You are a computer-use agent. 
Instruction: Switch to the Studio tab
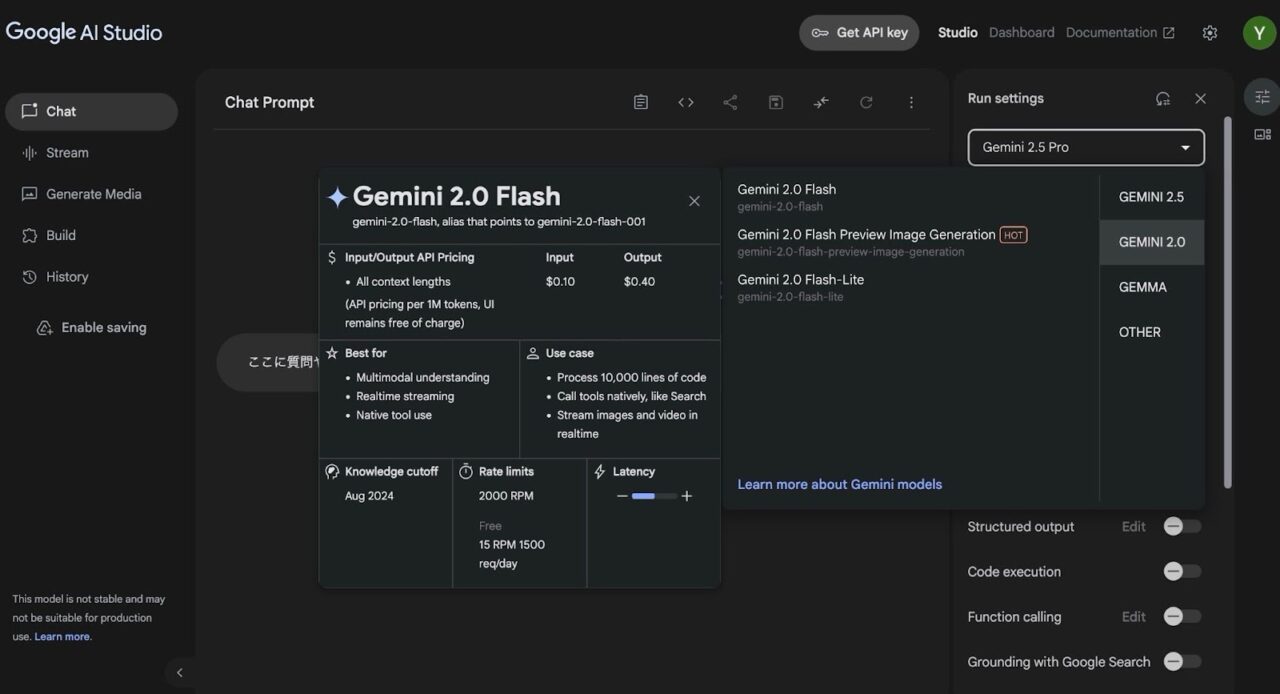(x=958, y=33)
